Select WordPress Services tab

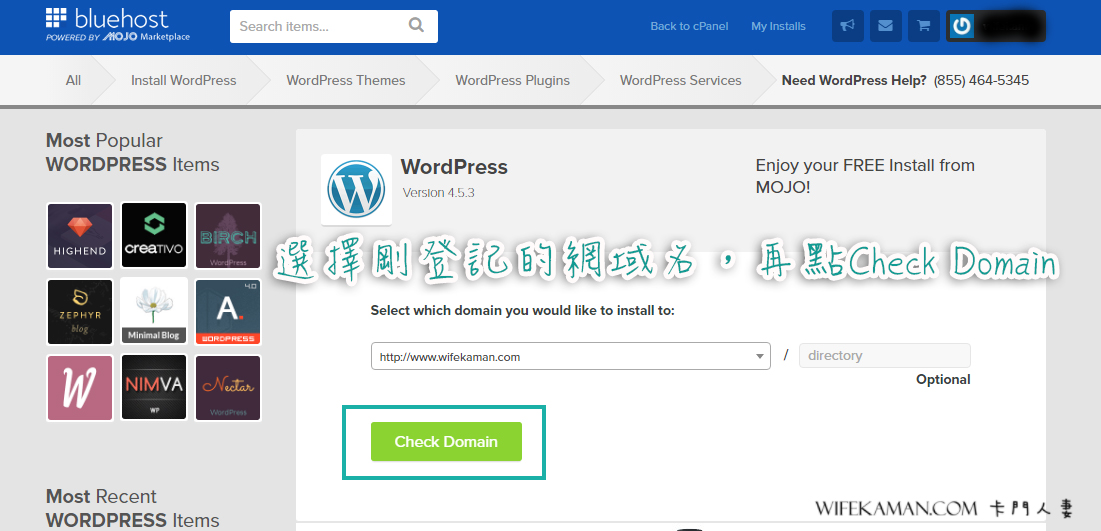tap(680, 80)
